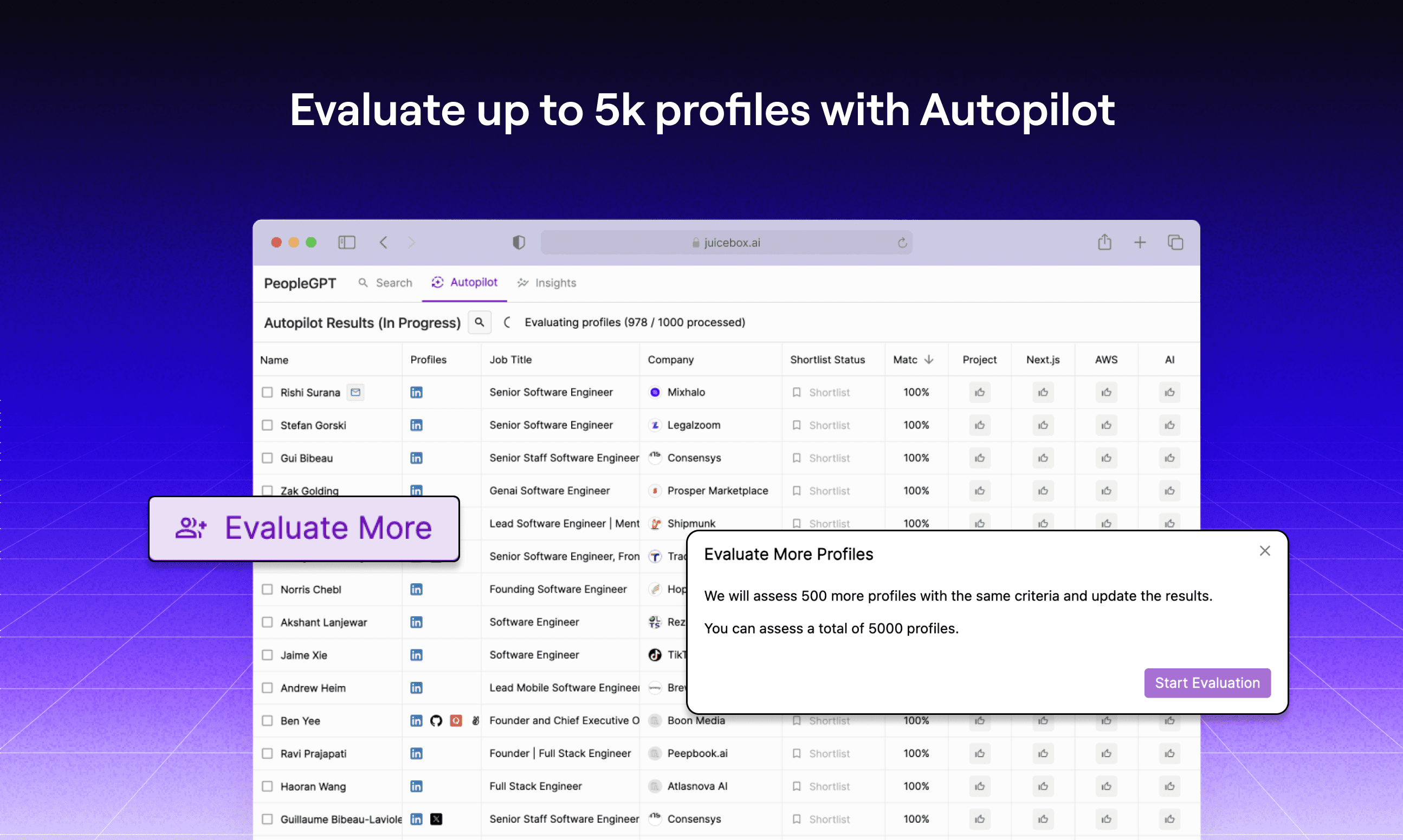Open Ben Yee's LinkedIn profile icon
The width and height of the screenshot is (1403, 840).
click(416, 720)
